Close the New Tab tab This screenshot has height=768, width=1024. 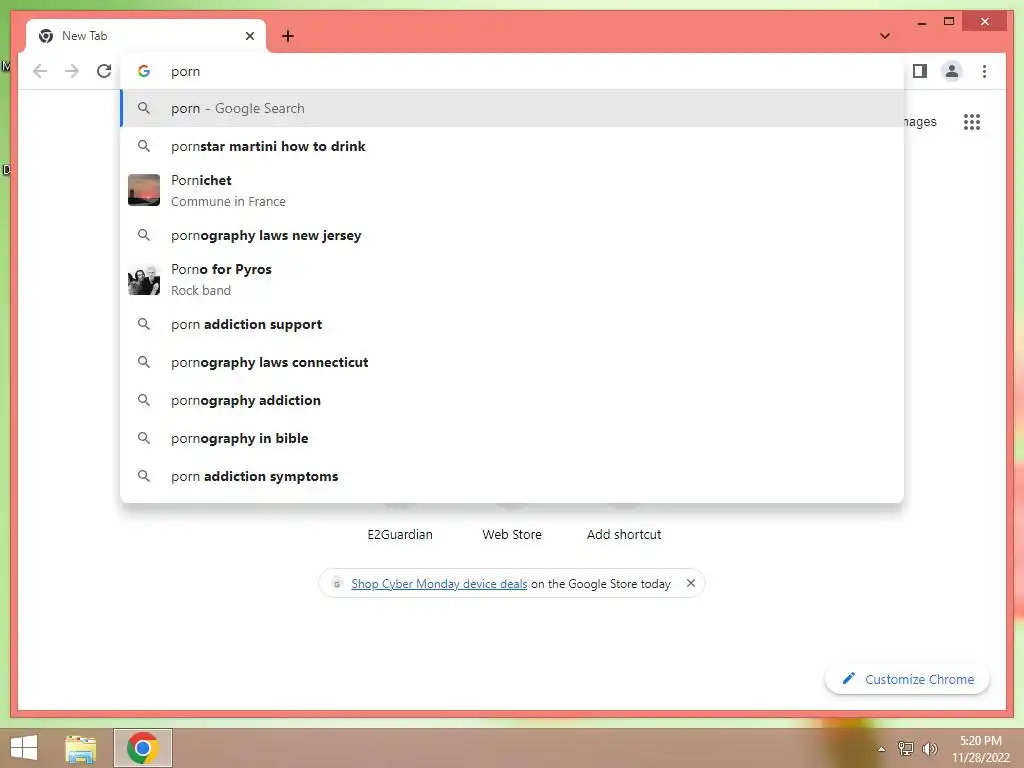pyautogui.click(x=249, y=36)
